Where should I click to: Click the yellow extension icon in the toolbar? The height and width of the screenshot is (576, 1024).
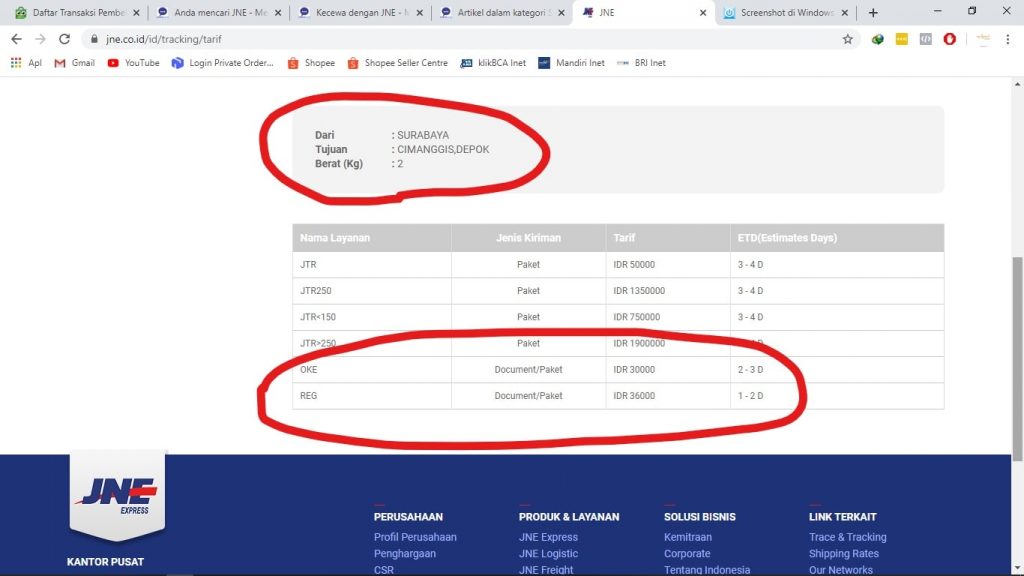click(902, 38)
